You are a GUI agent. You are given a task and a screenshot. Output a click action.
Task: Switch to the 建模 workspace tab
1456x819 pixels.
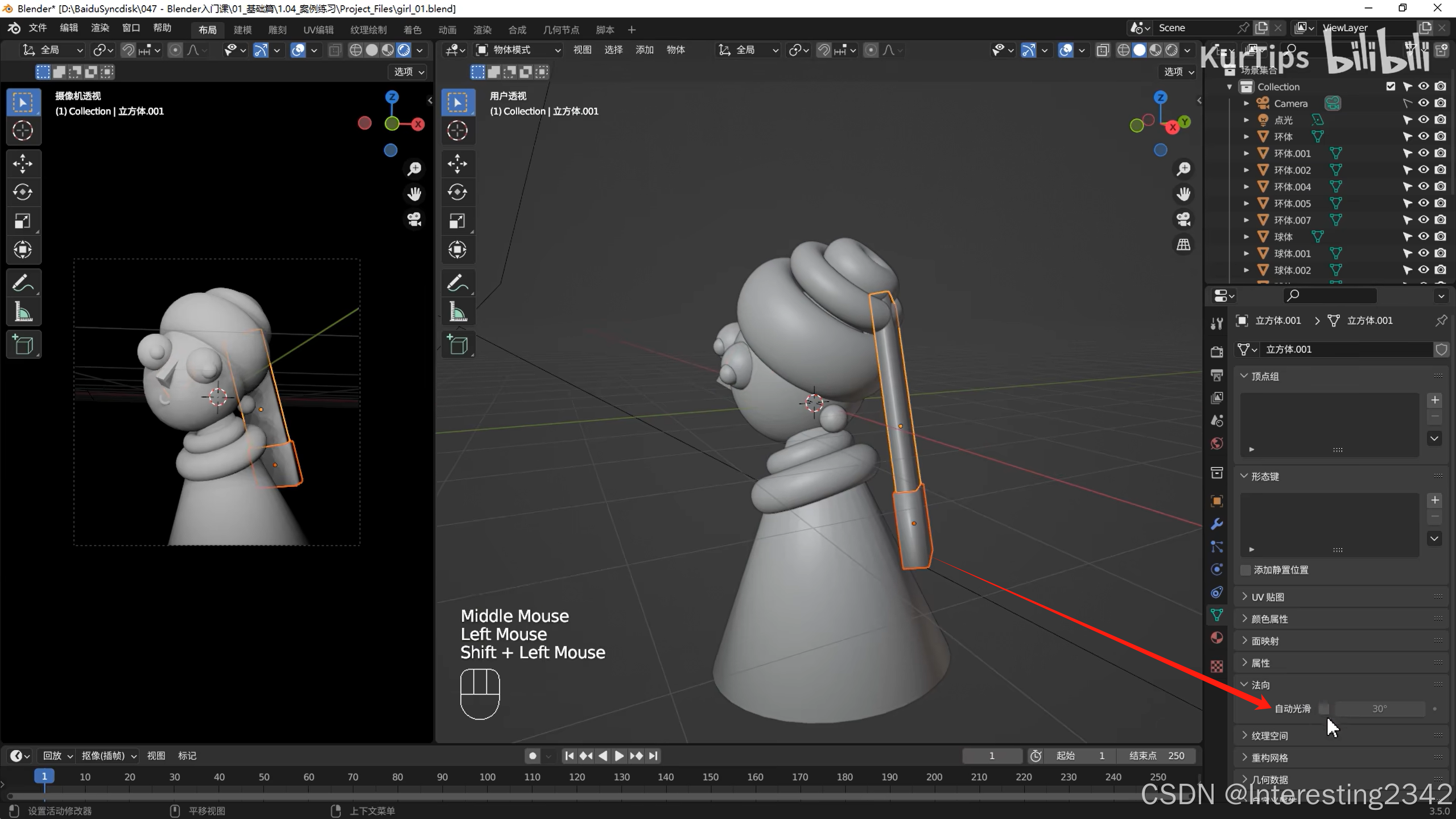242,30
